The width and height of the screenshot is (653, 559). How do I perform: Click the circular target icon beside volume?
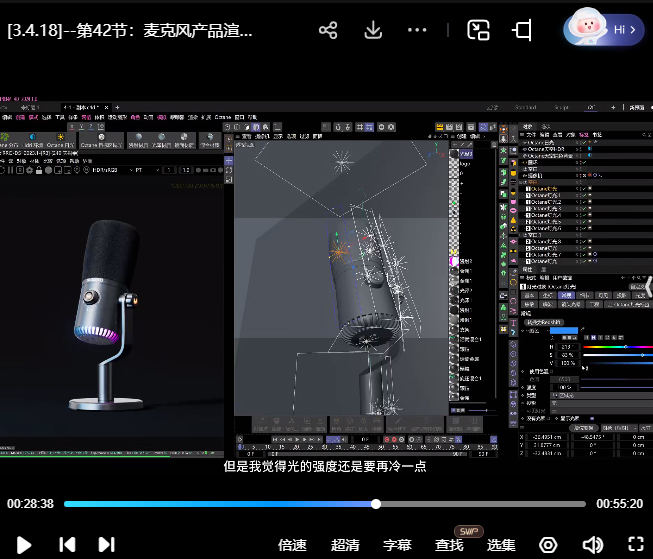[548, 545]
